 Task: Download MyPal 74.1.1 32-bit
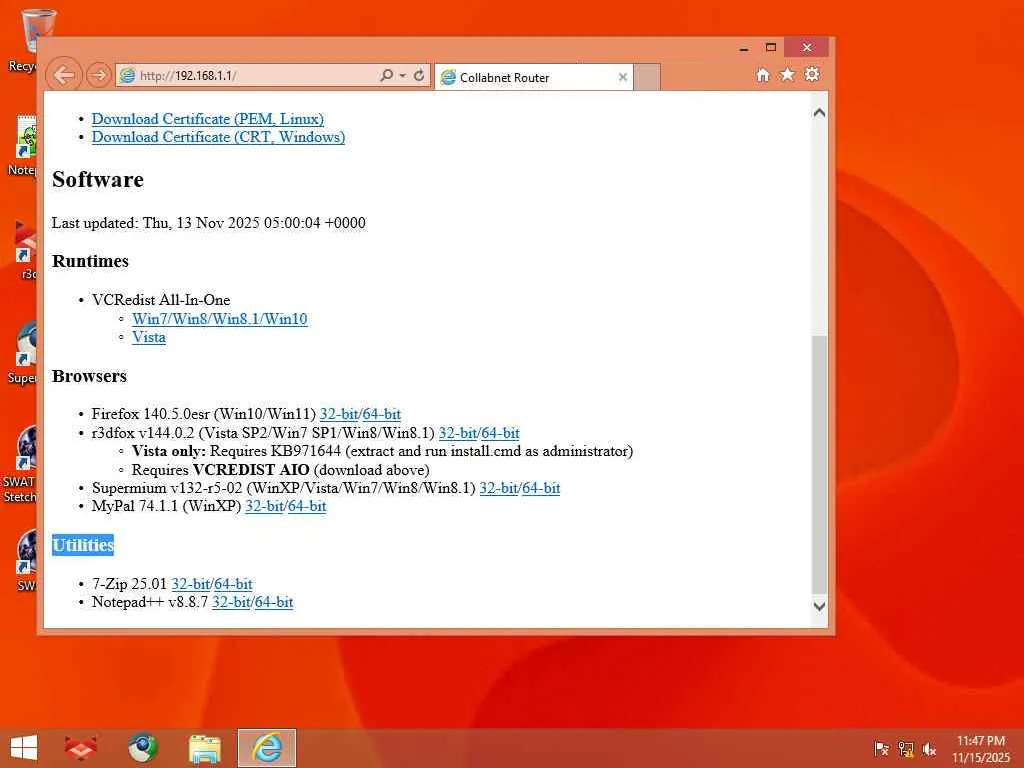coord(264,506)
